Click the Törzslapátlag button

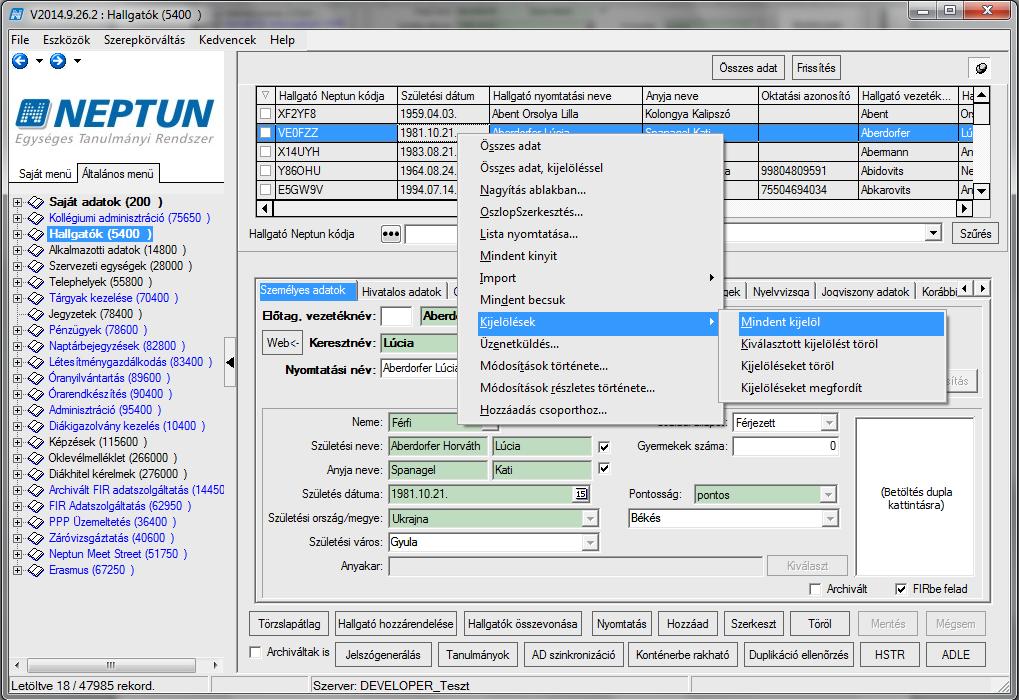pos(289,624)
